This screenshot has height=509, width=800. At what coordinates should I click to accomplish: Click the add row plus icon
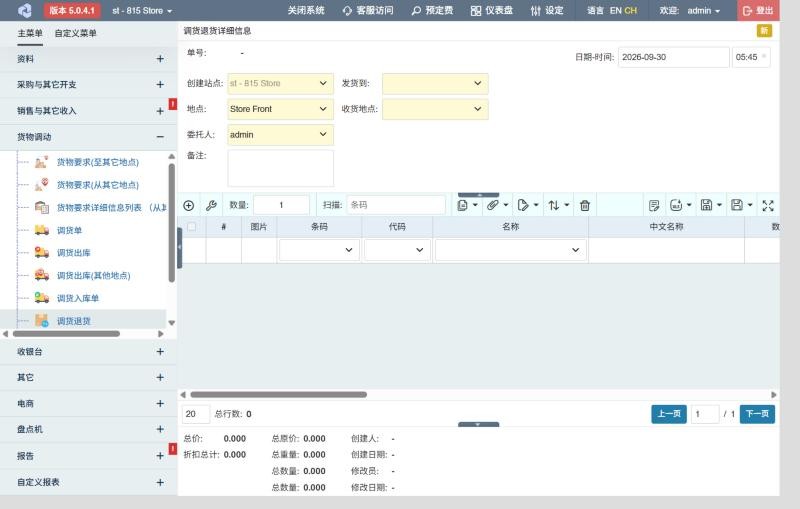pyautogui.click(x=188, y=206)
